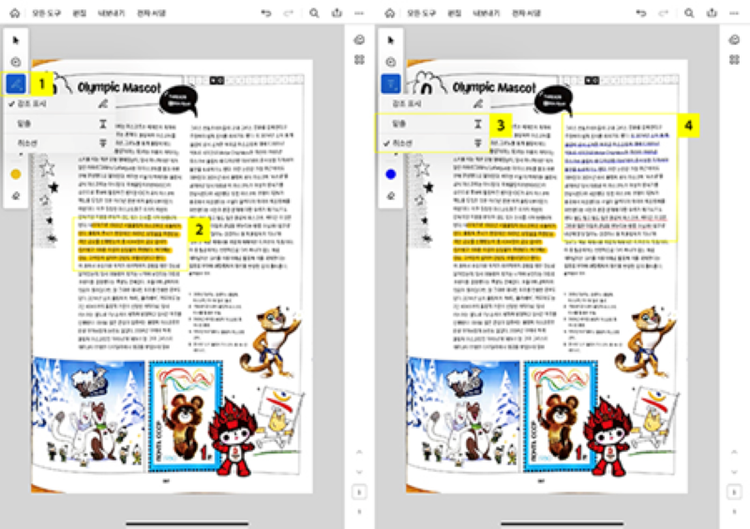Image resolution: width=750 pixels, height=529 pixels.
Task: Undo the last action in left screenshot
Action: pyautogui.click(x=266, y=13)
